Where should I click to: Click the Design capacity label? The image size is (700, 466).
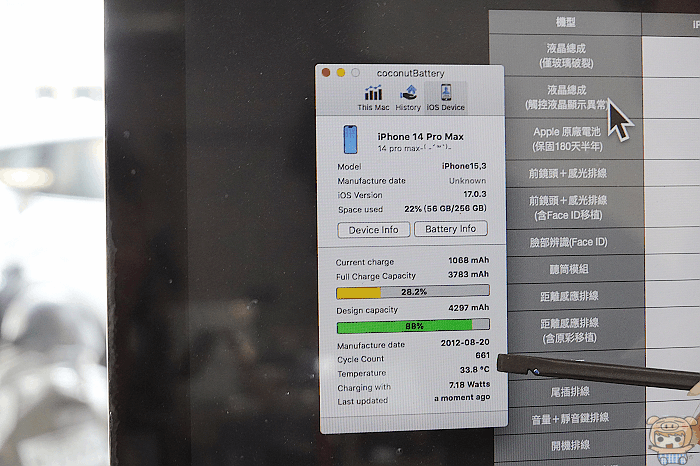coord(367,310)
